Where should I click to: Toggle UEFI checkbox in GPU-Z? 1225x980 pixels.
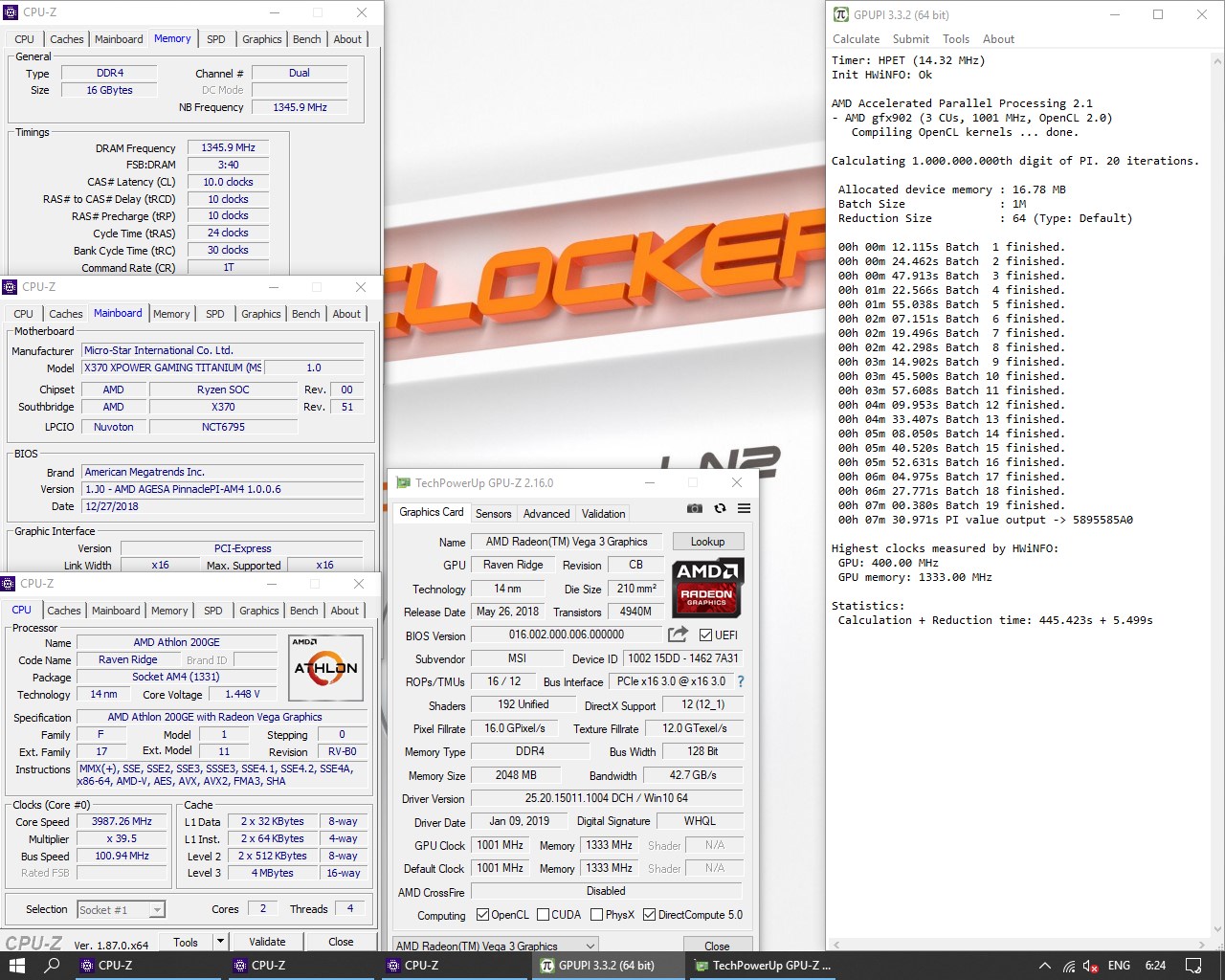click(705, 635)
